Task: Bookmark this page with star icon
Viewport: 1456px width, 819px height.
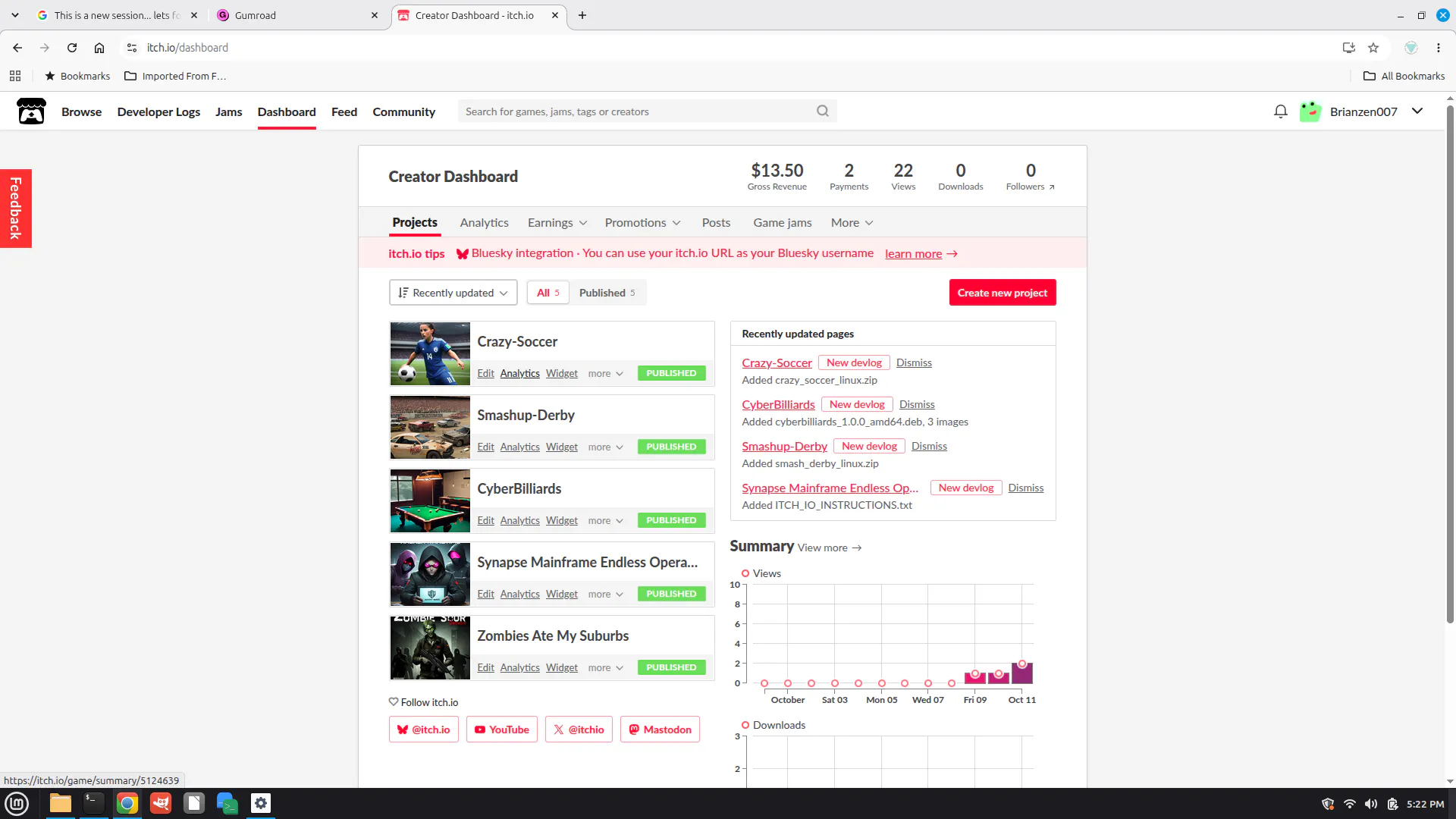Action: pyautogui.click(x=1373, y=48)
